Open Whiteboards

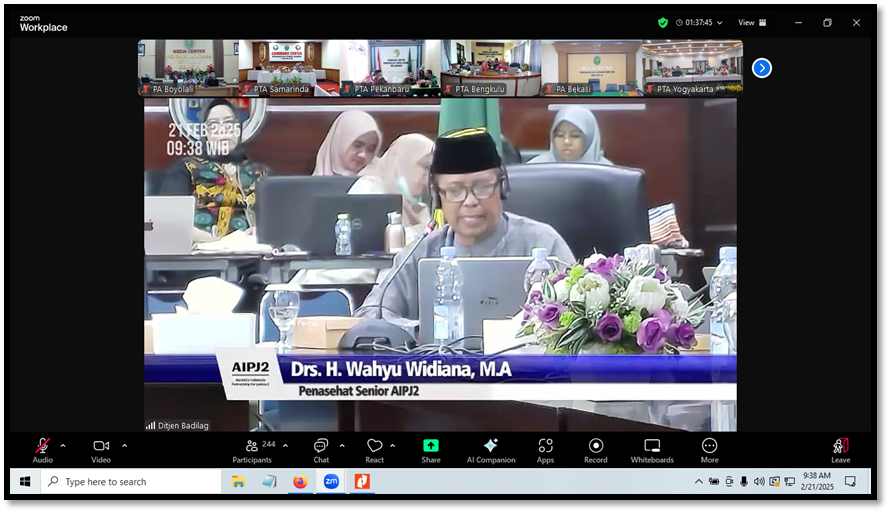click(652, 449)
